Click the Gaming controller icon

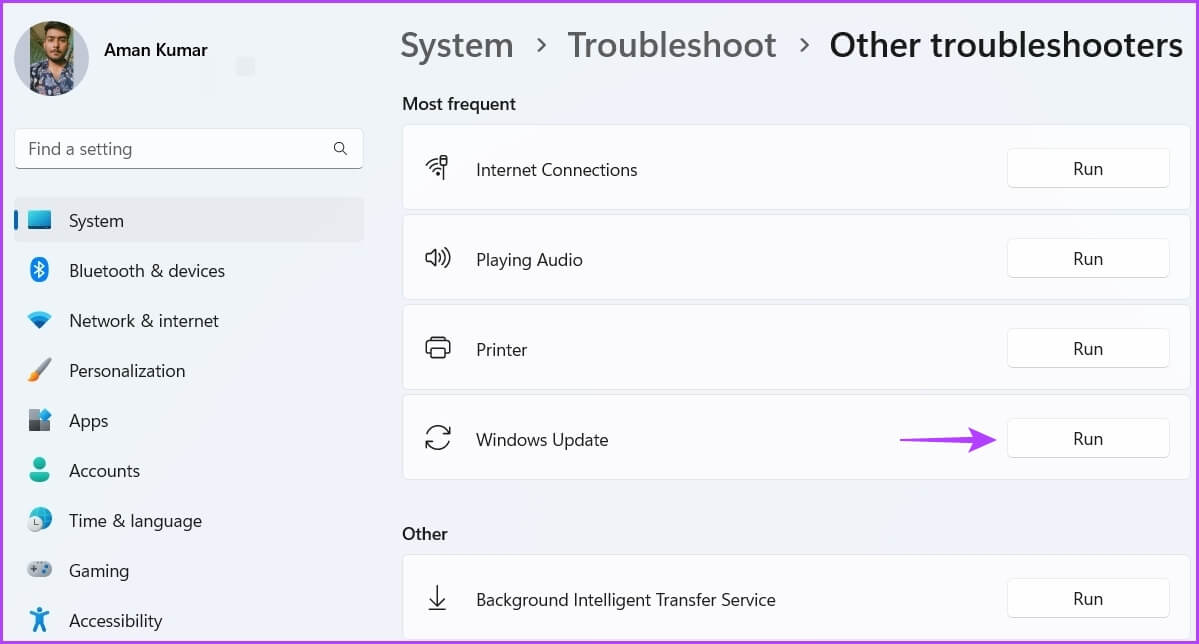coord(40,569)
